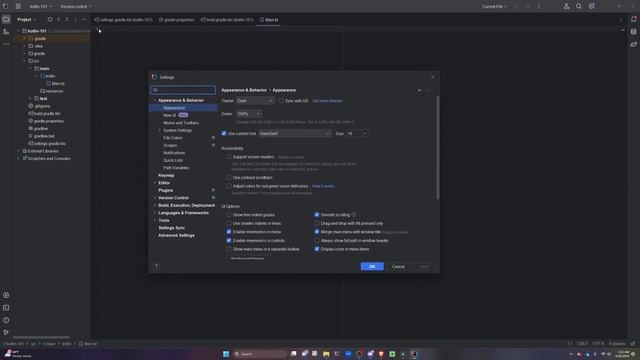Toggle Use custom font checkbox
This screenshot has width=640, height=360.
coord(224,133)
